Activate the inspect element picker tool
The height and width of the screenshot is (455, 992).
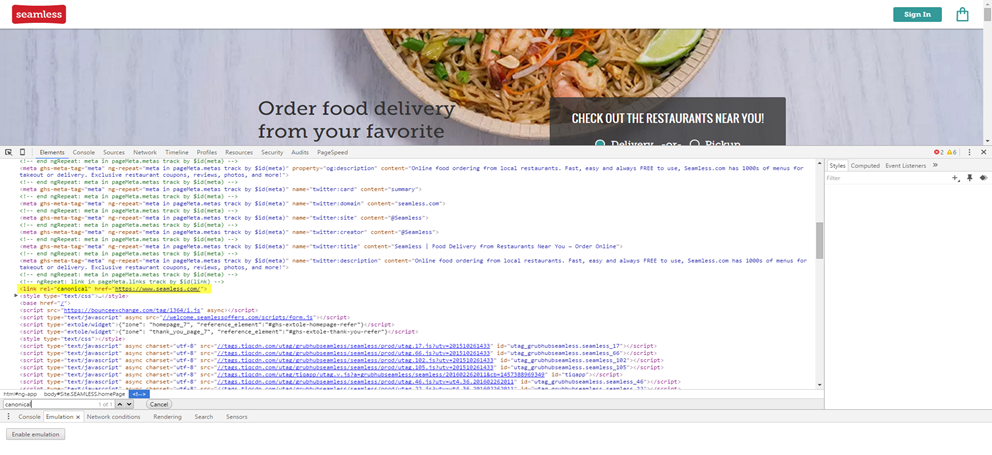point(9,153)
